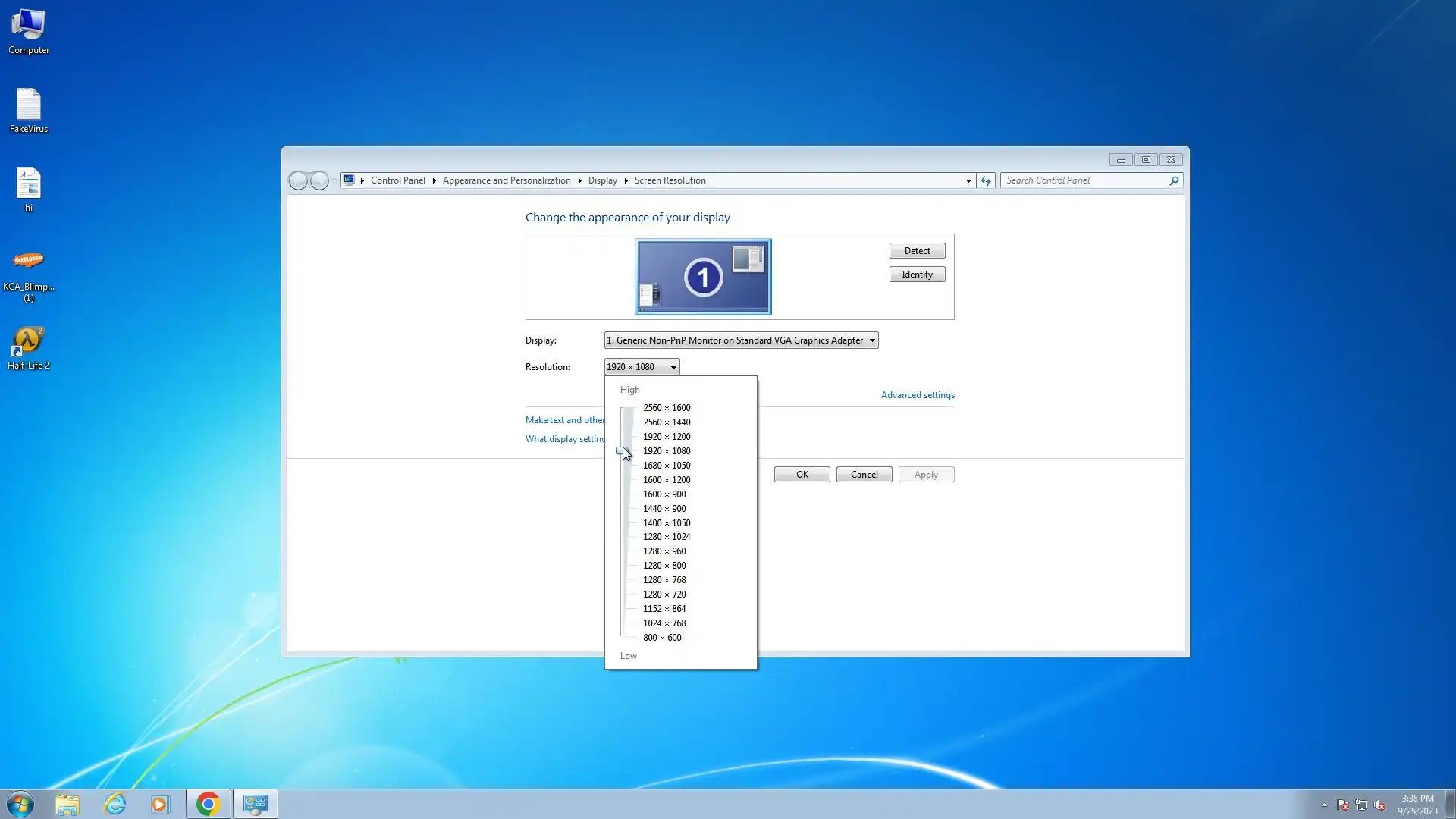Select the monitor 1 preview thumbnail

click(703, 277)
